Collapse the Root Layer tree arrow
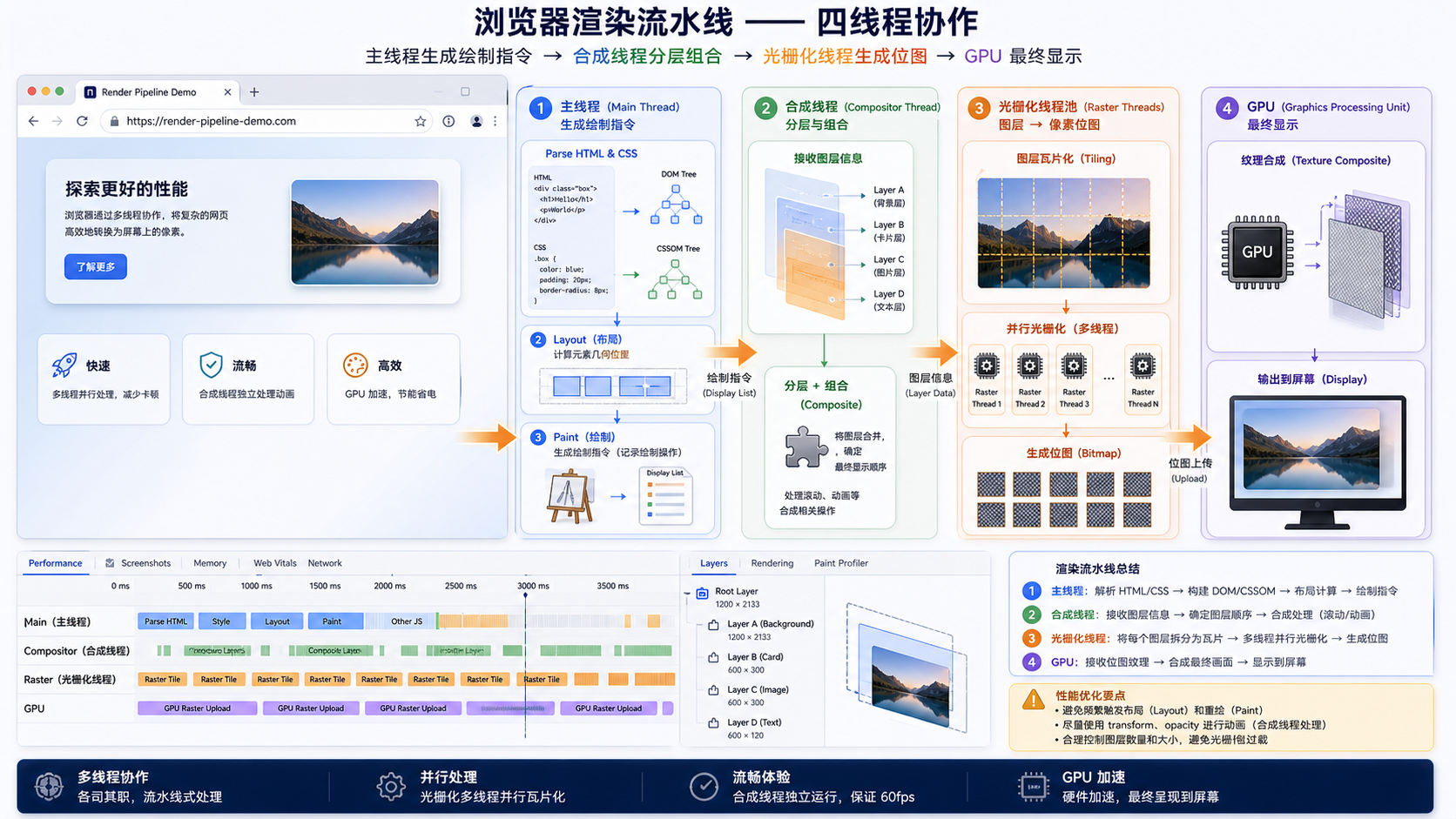1456x819 pixels. (x=687, y=593)
